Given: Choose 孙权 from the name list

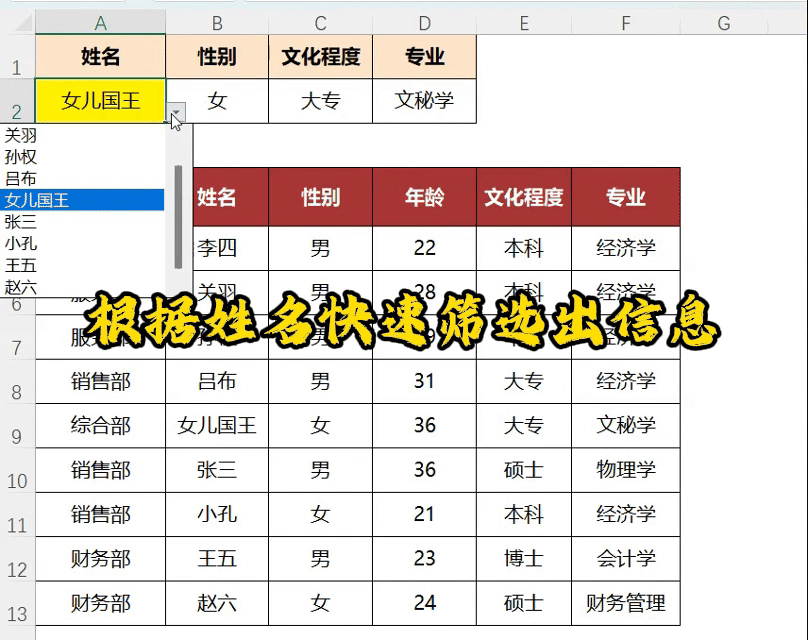Looking at the screenshot, I should 82,157.
